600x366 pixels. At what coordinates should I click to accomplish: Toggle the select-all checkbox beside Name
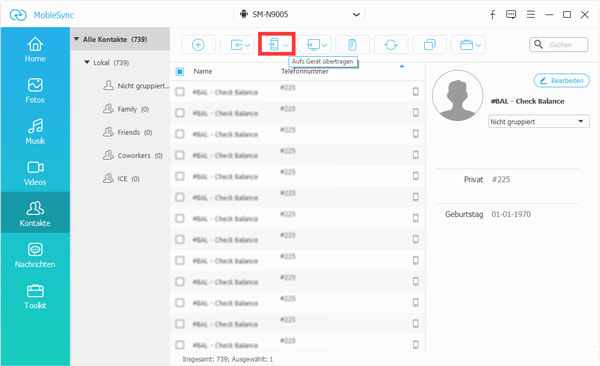pyautogui.click(x=179, y=71)
